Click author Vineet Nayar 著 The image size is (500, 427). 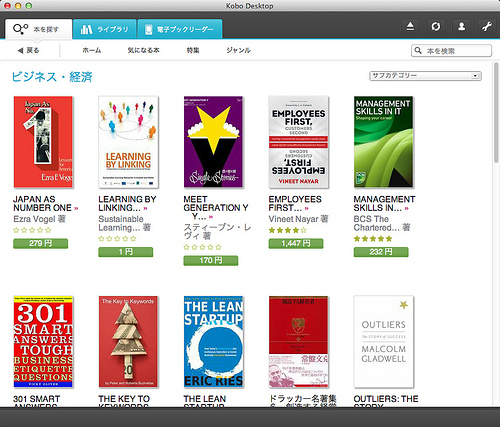[x=298, y=219]
